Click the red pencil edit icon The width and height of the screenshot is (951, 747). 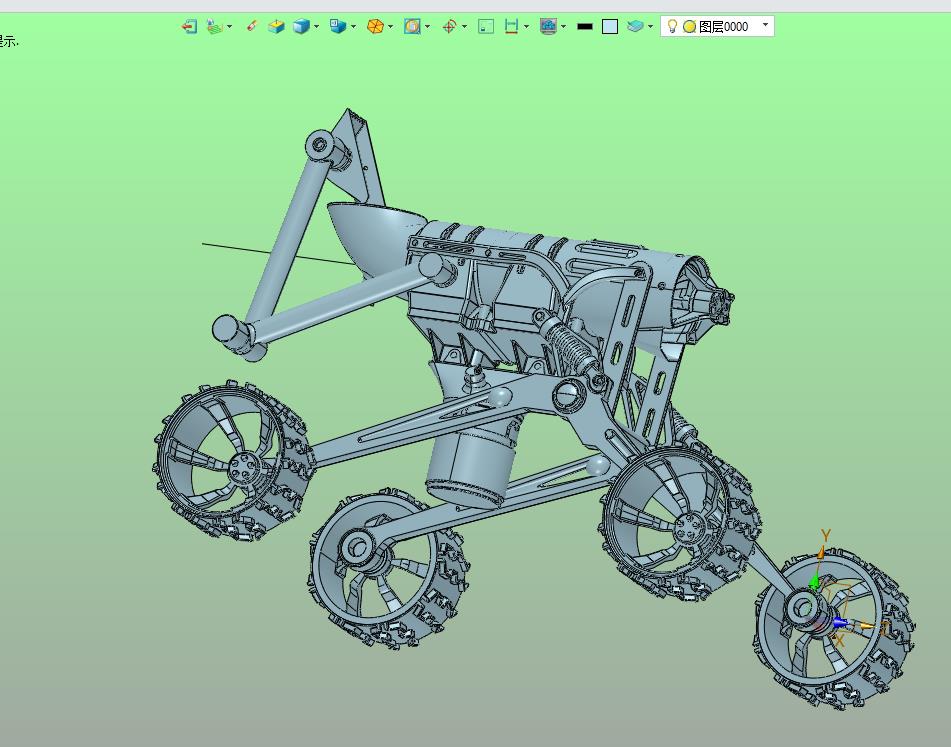coord(252,26)
